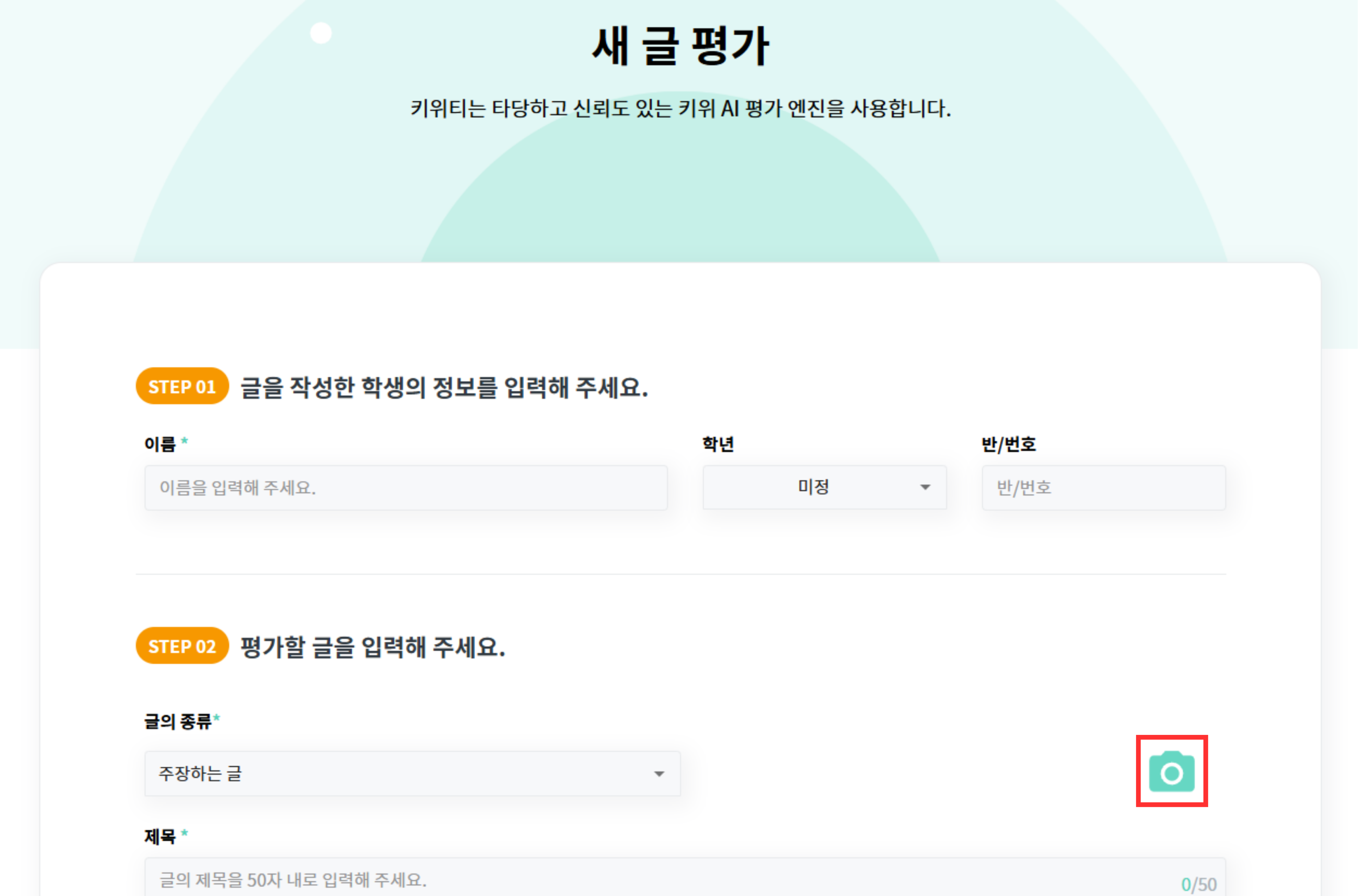Click the 이름 field label

point(159,444)
